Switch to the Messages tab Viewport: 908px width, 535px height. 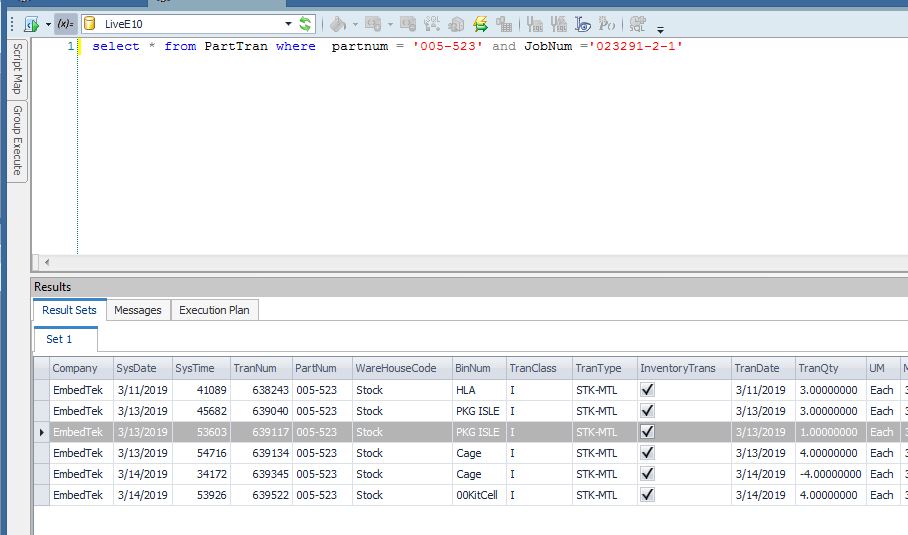(x=137, y=310)
